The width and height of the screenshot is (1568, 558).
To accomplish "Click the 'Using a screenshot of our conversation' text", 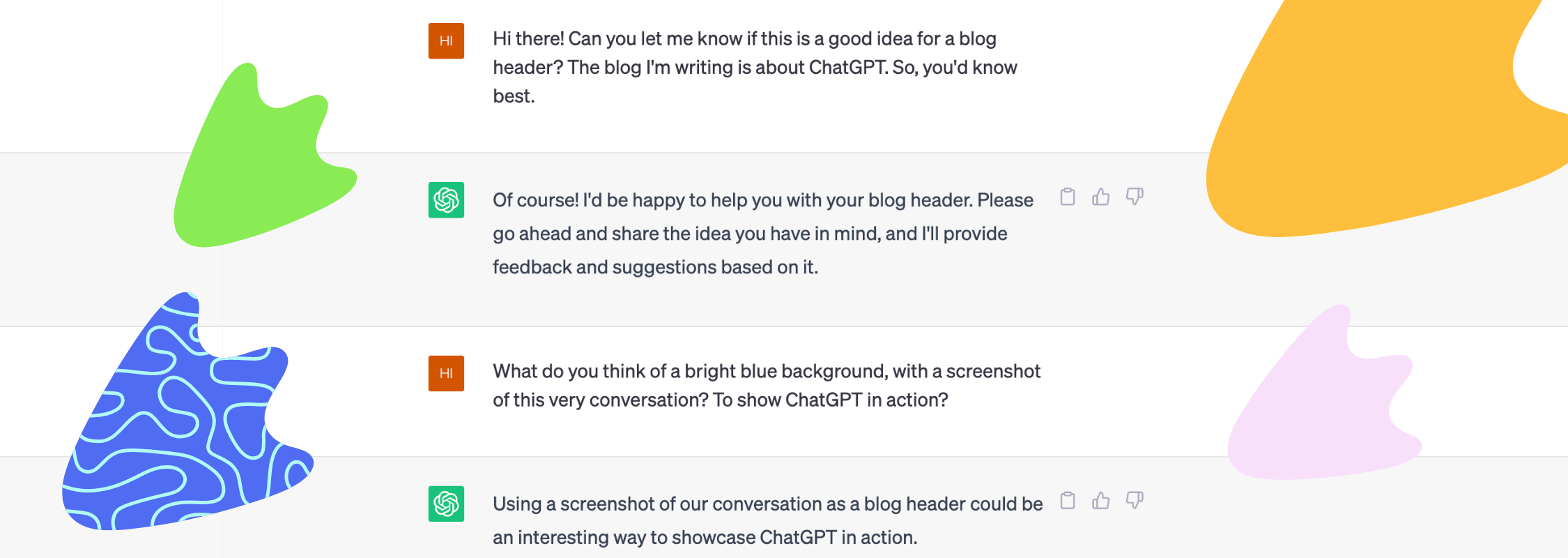I will 767,520.
